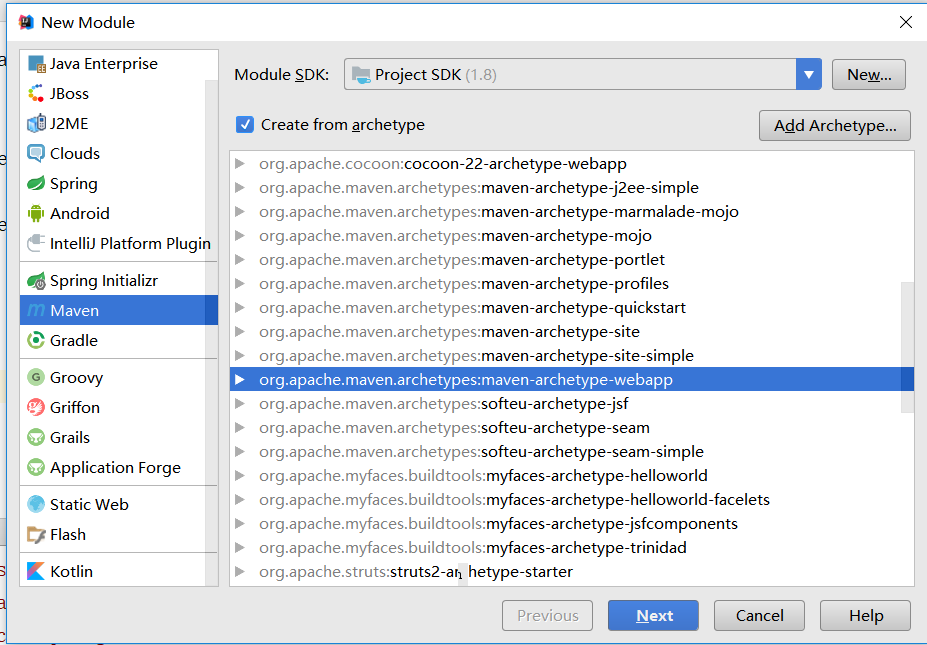
Task: Toggle Create from archetype checkbox
Action: pyautogui.click(x=245, y=125)
